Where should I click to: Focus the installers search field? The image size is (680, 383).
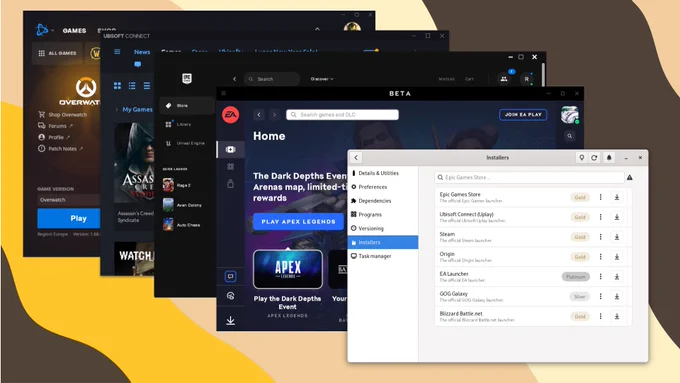pyautogui.click(x=529, y=177)
